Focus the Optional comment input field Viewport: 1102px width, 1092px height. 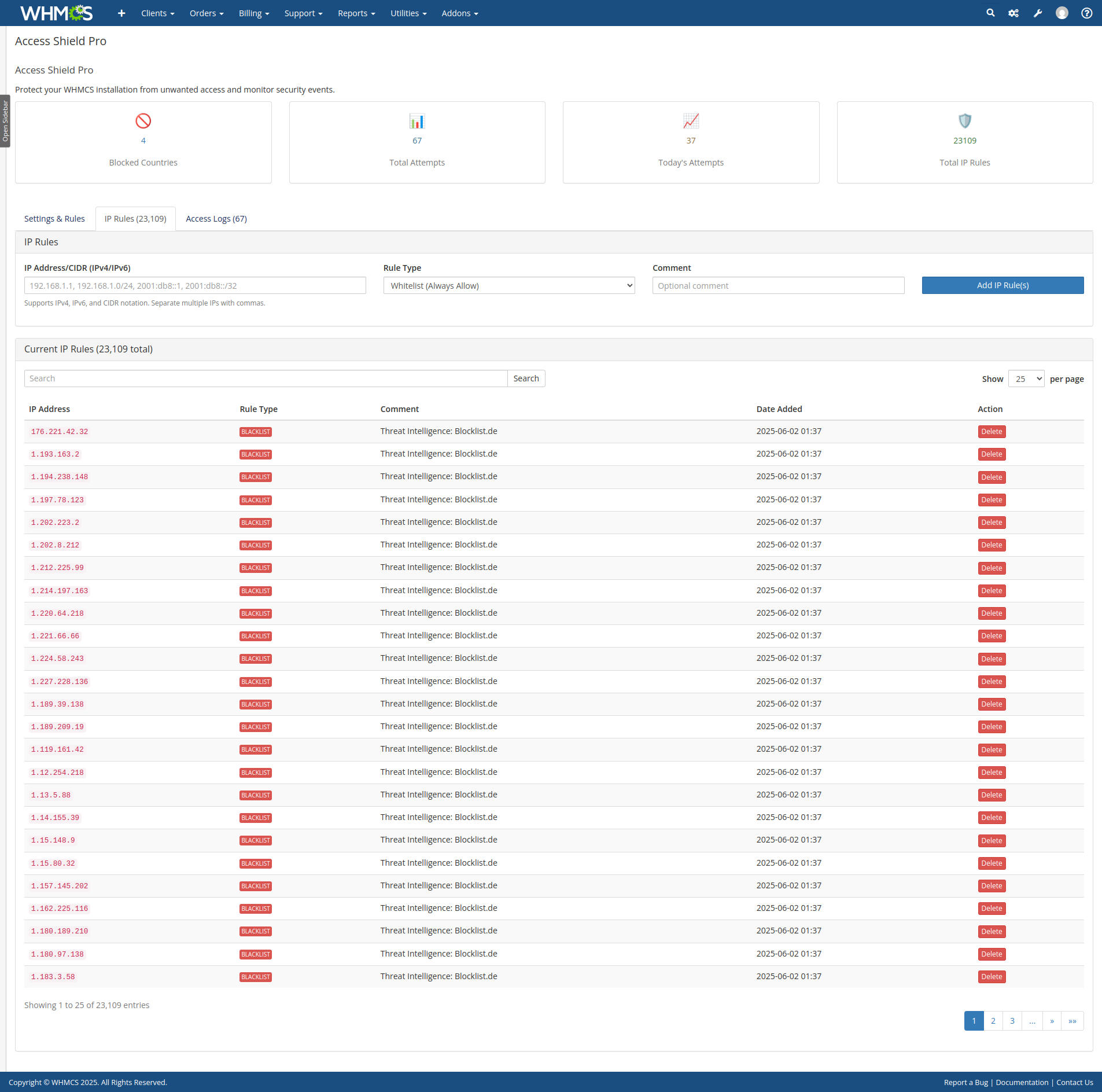point(778,285)
